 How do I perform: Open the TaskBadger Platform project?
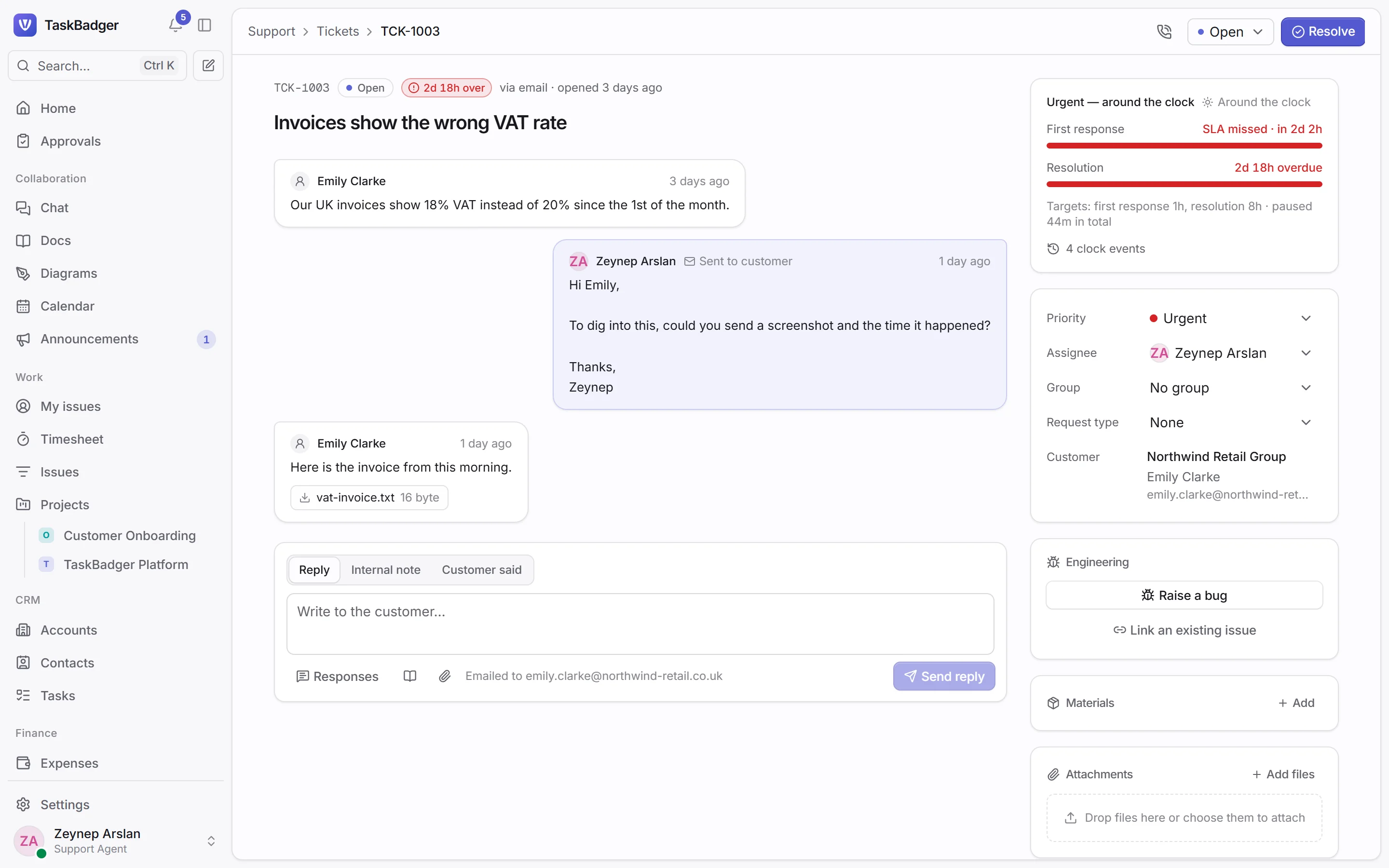[127, 565]
